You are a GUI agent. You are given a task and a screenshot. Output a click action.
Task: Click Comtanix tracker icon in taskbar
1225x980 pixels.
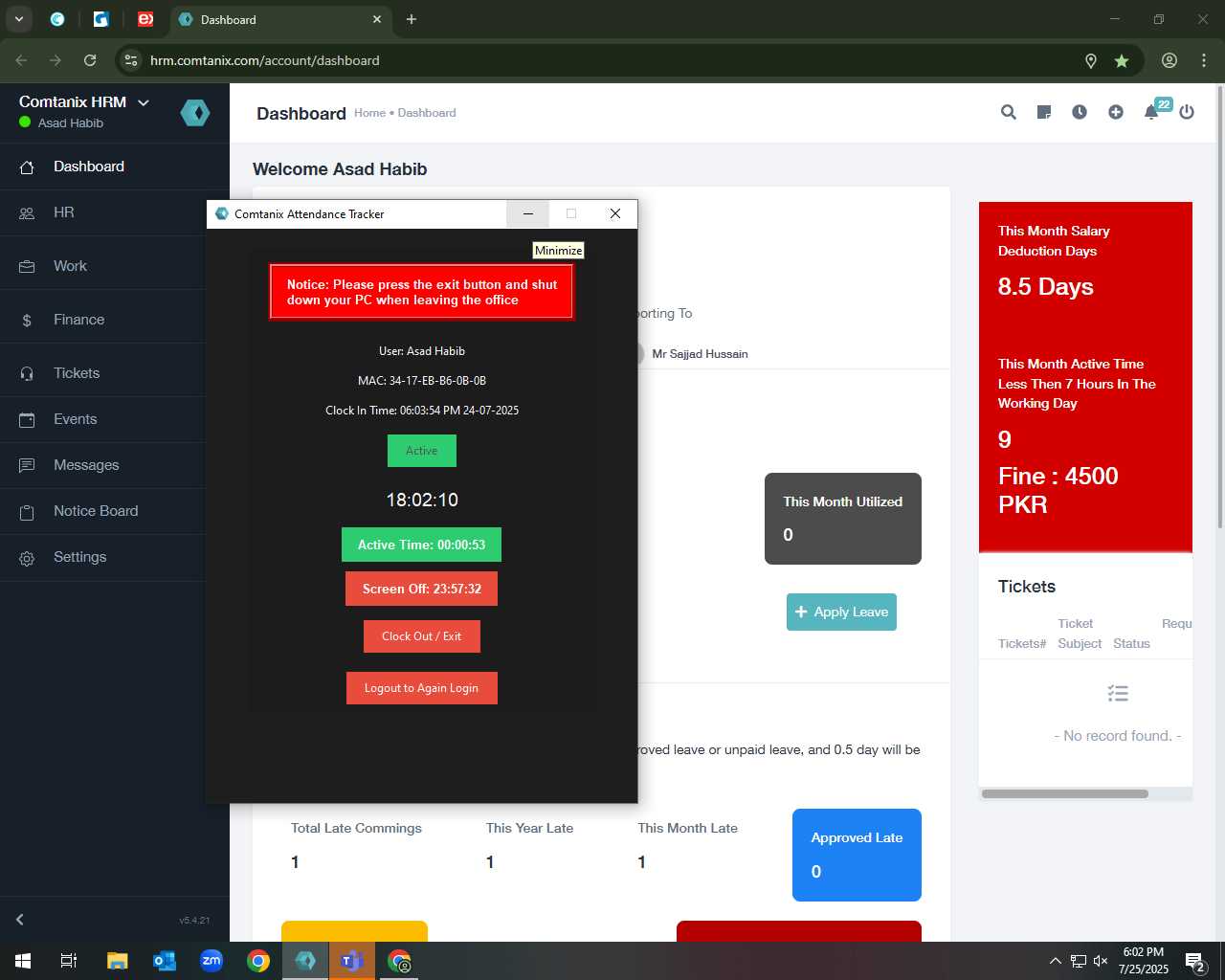click(x=305, y=961)
